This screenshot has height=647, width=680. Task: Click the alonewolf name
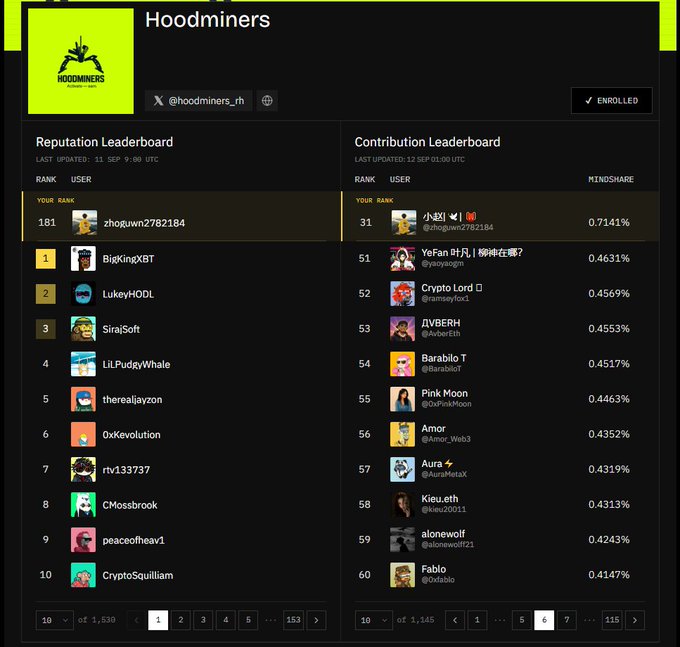pos(443,534)
